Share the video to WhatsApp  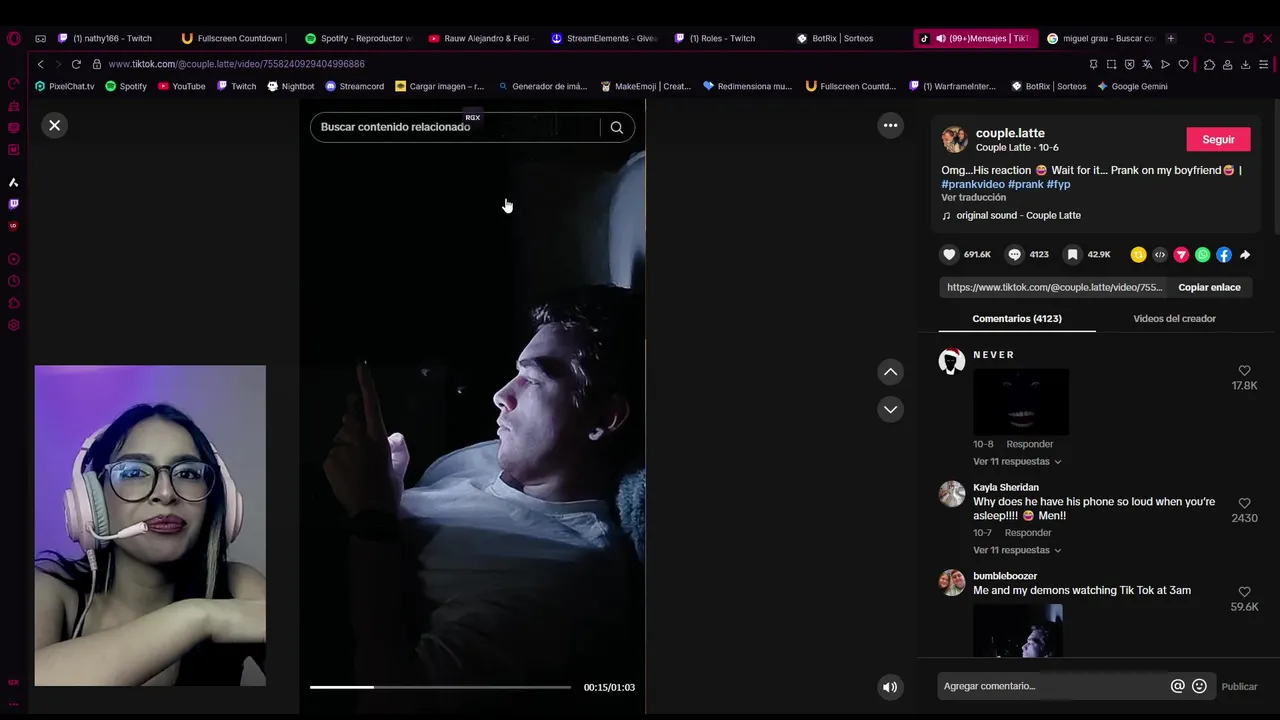[1202, 255]
